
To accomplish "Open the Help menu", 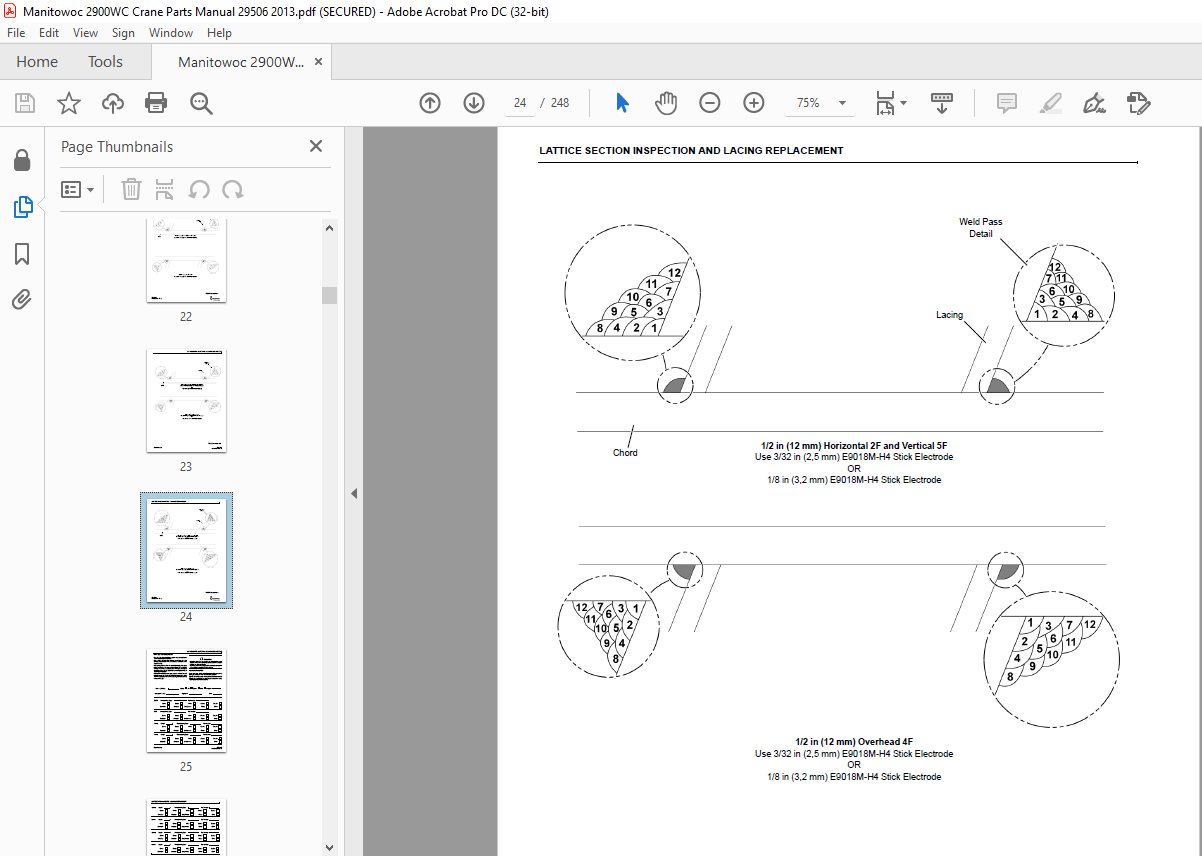I will pyautogui.click(x=219, y=32).
